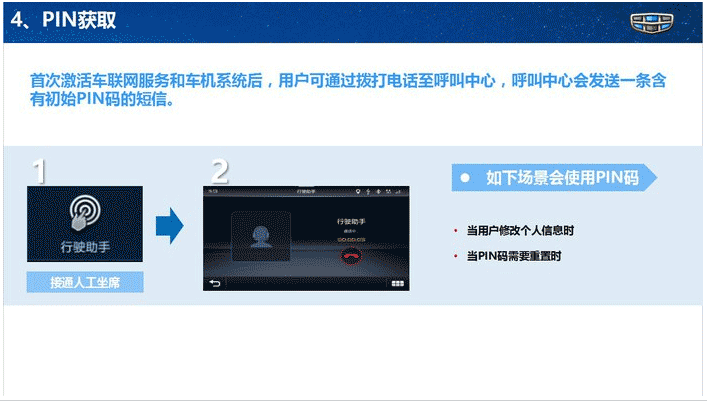This screenshot has width=707, height=402.
Task: Click the step number 2 label
Action: click(220, 171)
